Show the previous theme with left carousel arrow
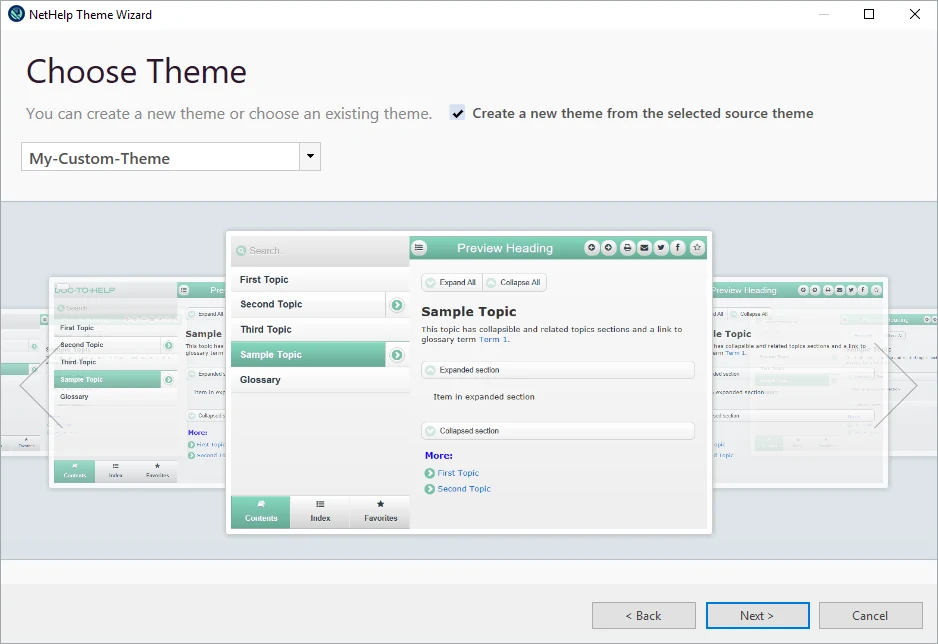Viewport: 938px width, 644px height. pyautogui.click(x=41, y=386)
